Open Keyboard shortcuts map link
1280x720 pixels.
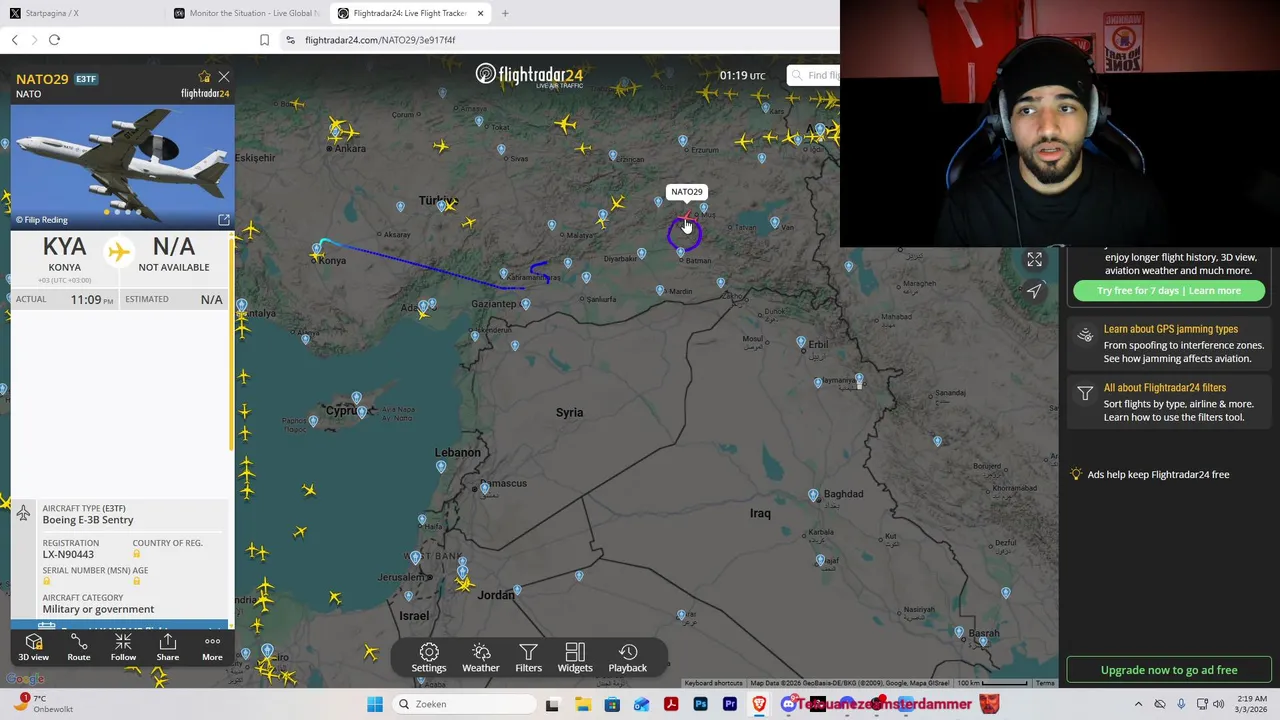point(713,683)
